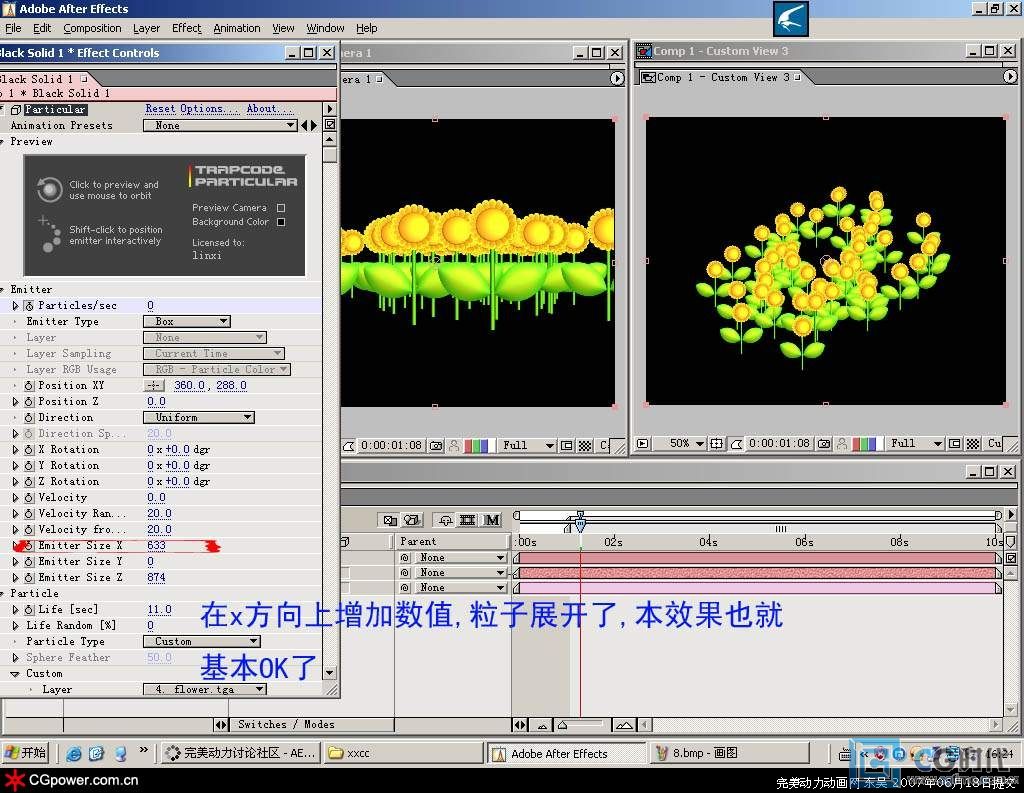Click the Options... link for Particular
1024x793 pixels.
click(x=209, y=108)
